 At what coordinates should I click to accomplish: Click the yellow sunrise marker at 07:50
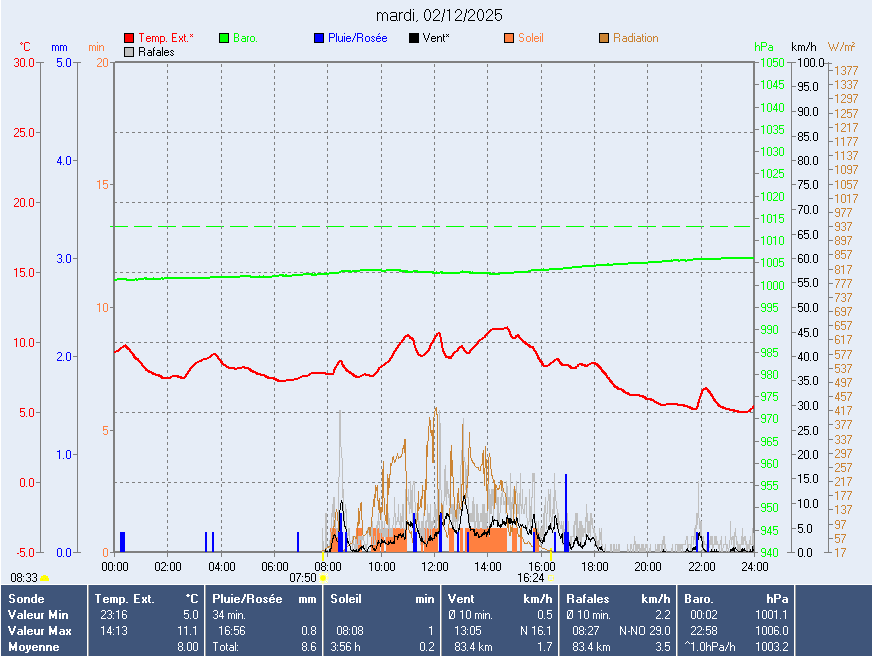click(x=323, y=578)
